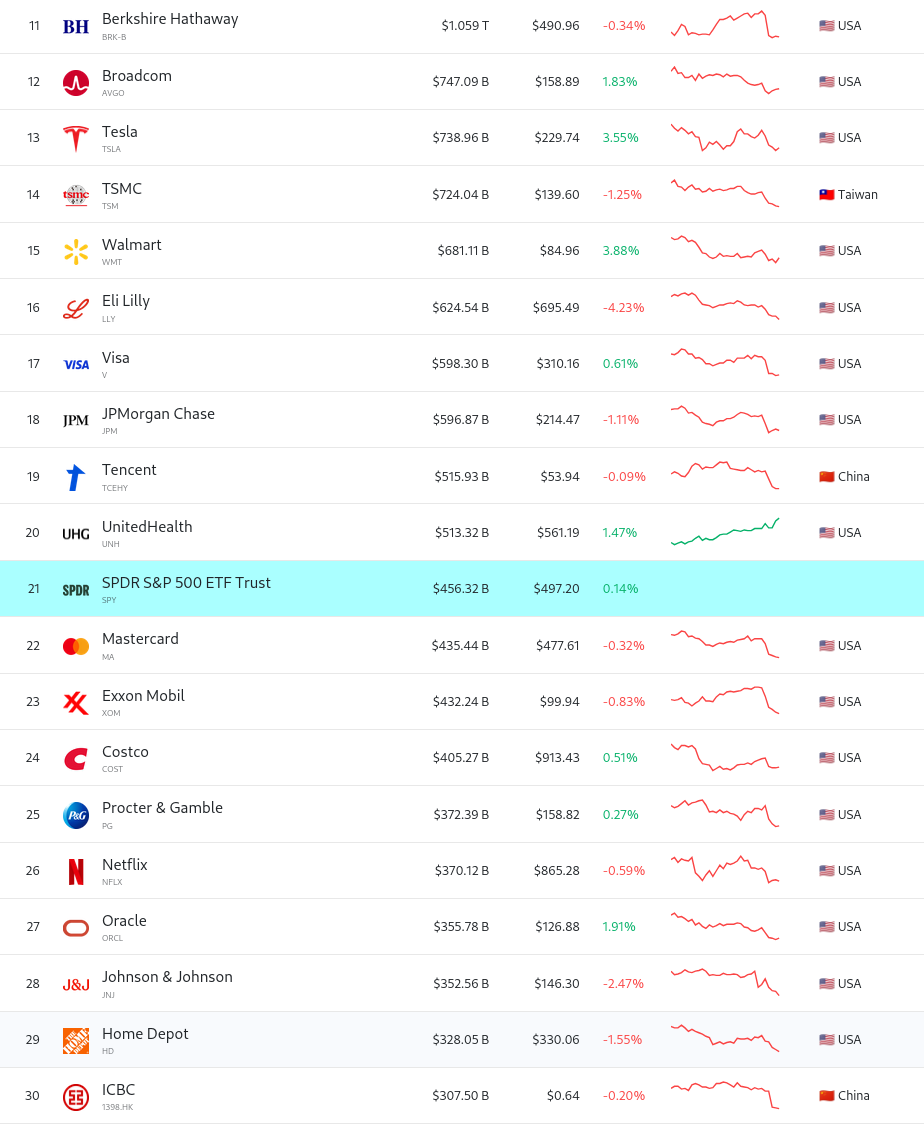Click Tesla's 30-day price sparkline

point(725,137)
